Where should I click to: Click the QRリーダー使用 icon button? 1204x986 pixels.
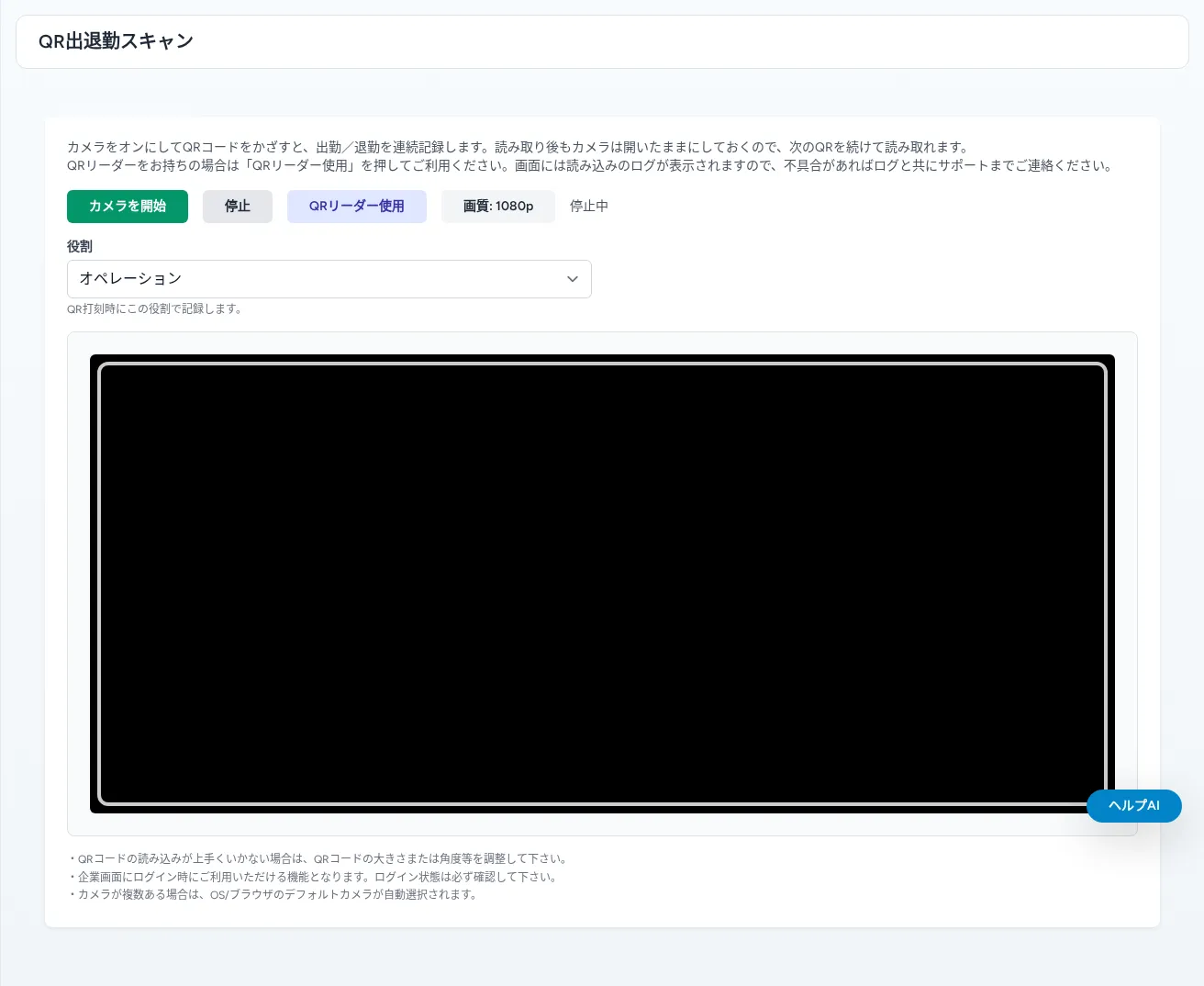coord(356,206)
